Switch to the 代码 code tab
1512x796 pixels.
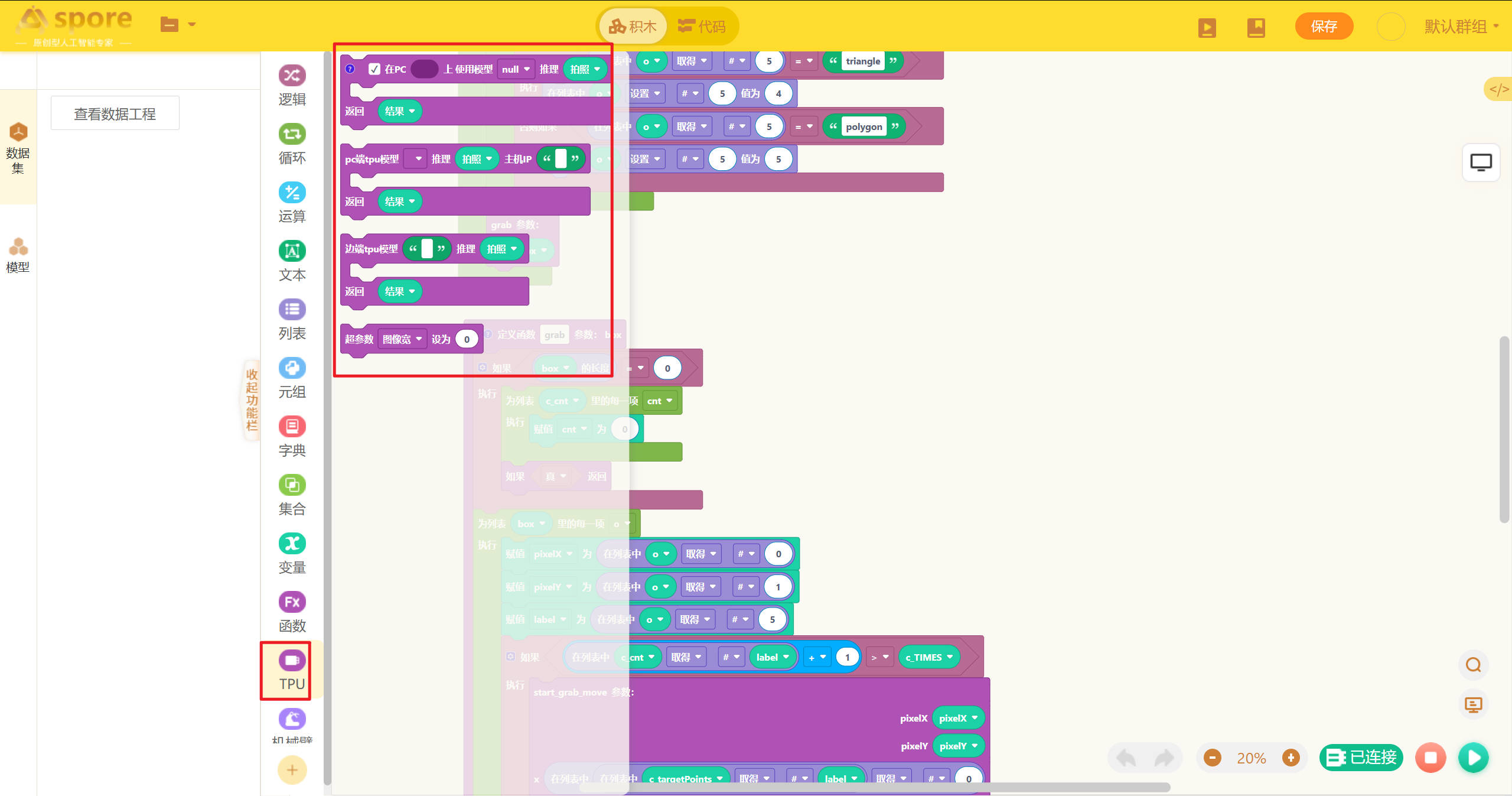[x=703, y=27]
